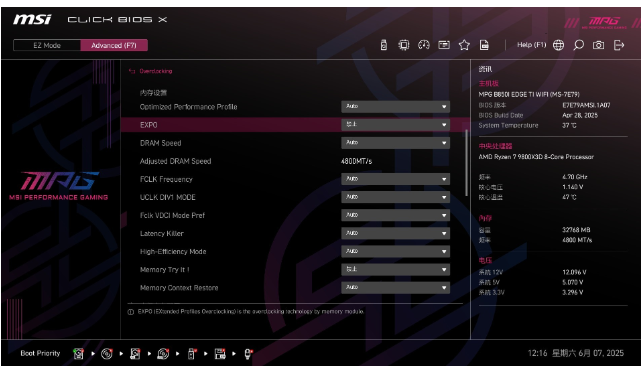
Task: Click System Temperature 37 ℃ value
Action: click(569, 125)
